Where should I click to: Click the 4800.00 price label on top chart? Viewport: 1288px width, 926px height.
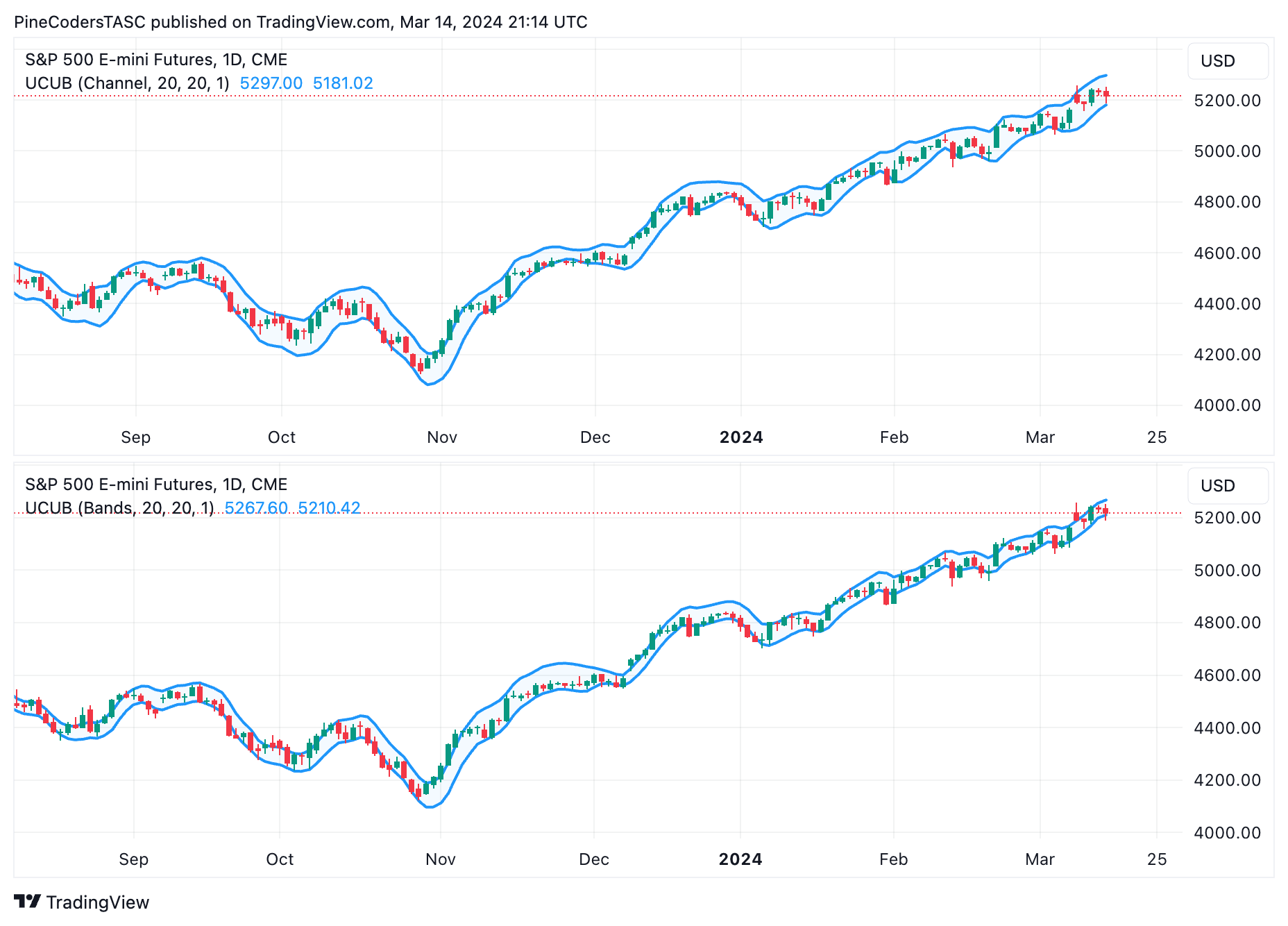point(1227,202)
